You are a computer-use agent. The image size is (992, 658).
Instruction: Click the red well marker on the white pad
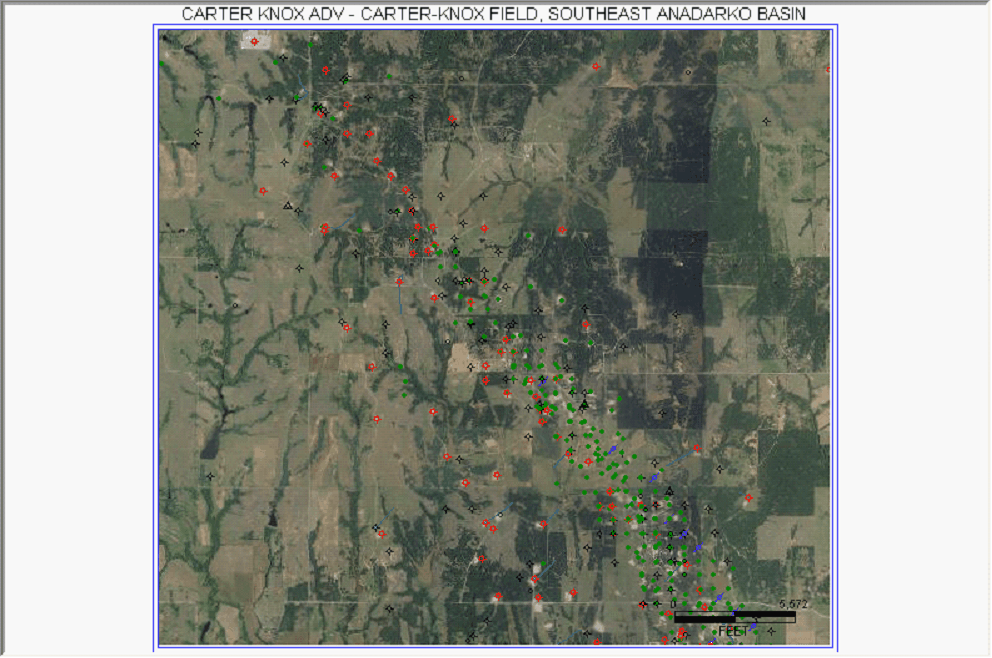[x=254, y=42]
